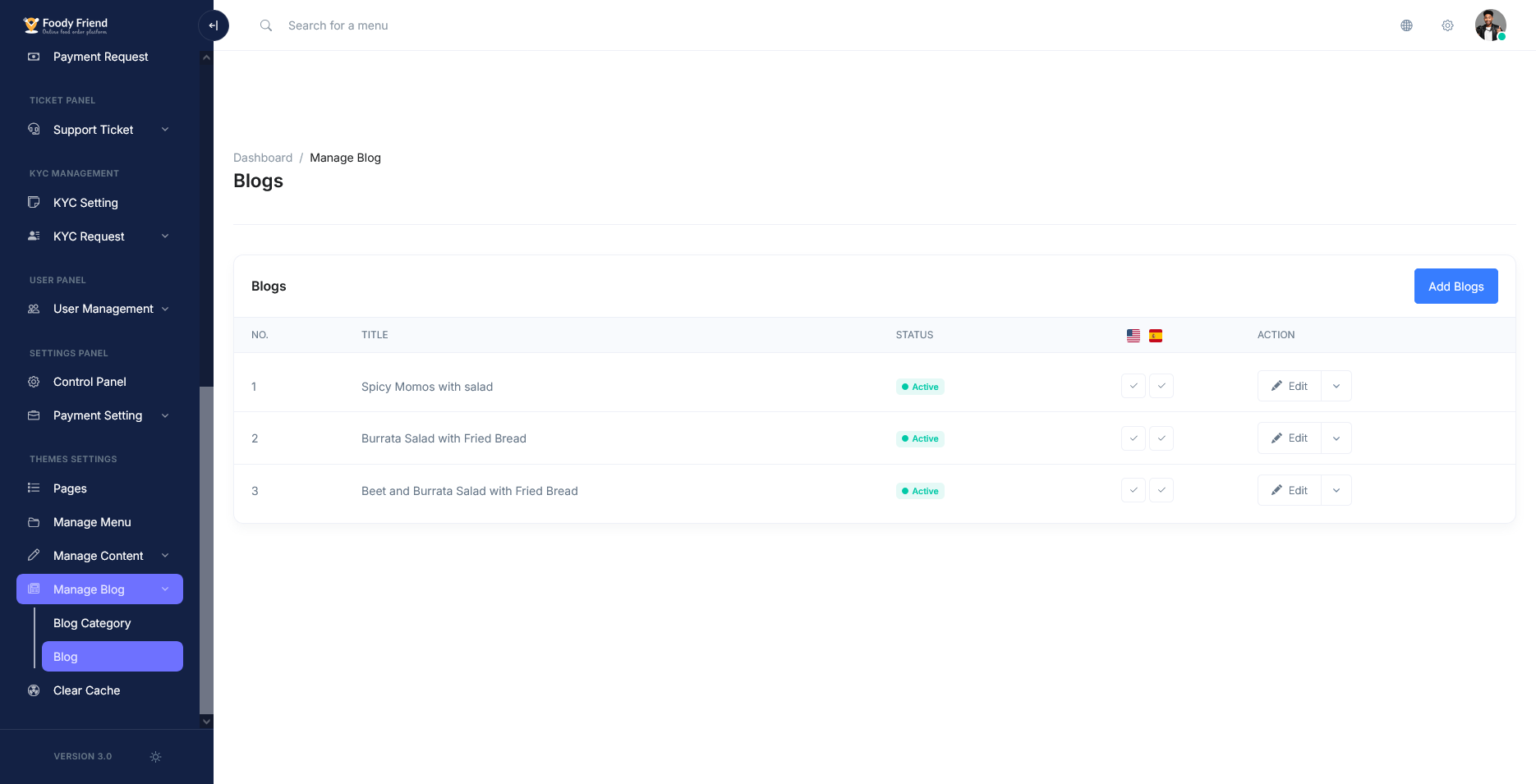1536x784 pixels.
Task: Open the language globe icon
Action: [1406, 25]
